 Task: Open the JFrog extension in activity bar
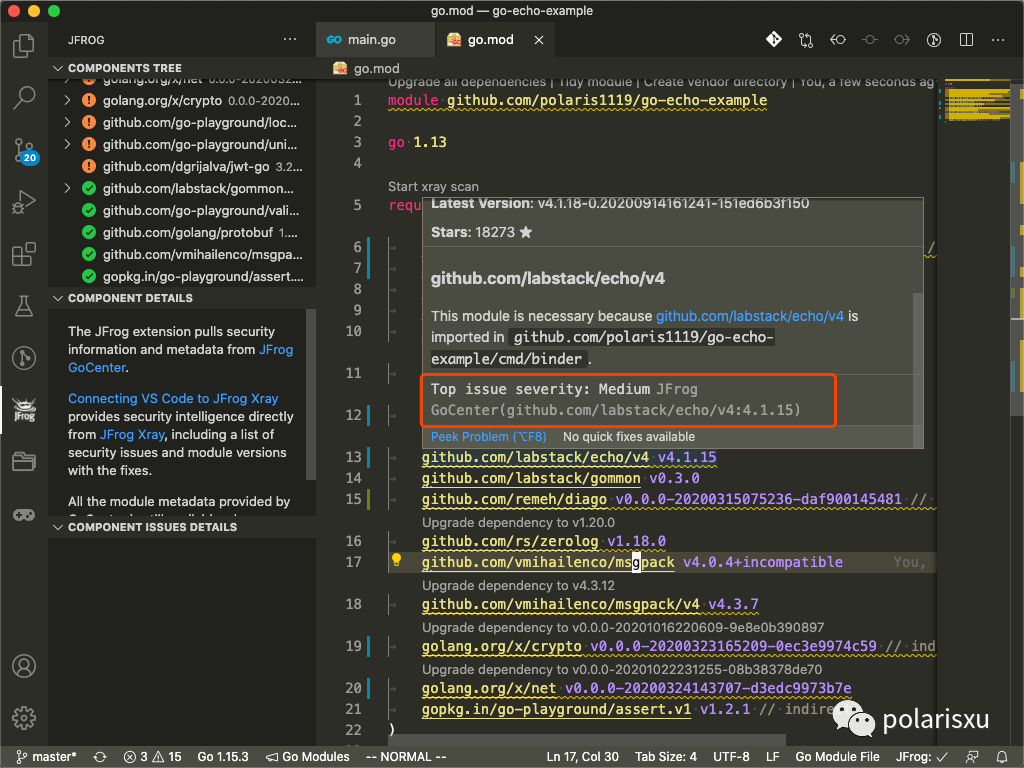click(x=24, y=410)
